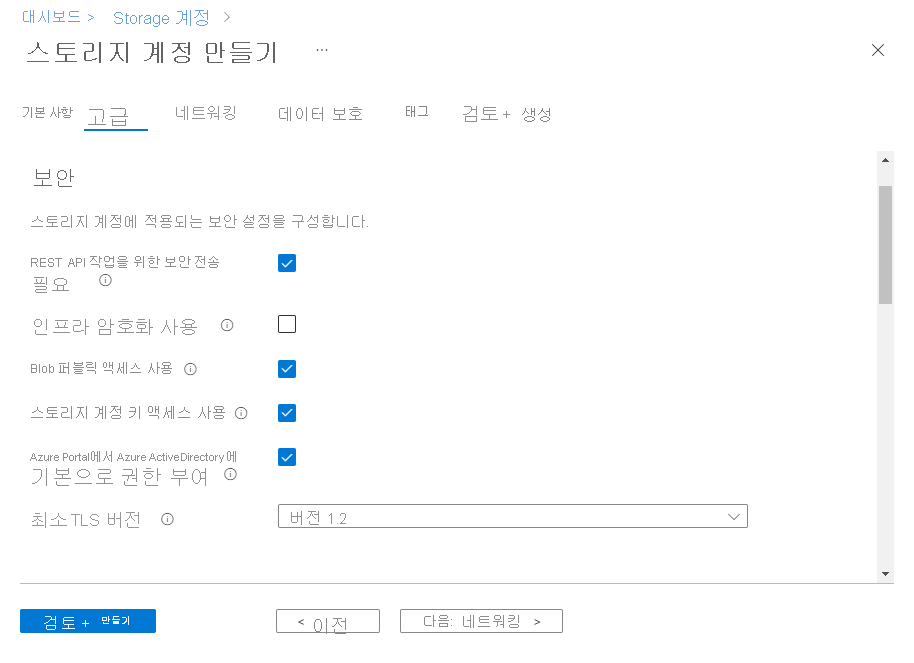Open the 데이터 보호 tab
The height and width of the screenshot is (663, 914).
click(320, 113)
